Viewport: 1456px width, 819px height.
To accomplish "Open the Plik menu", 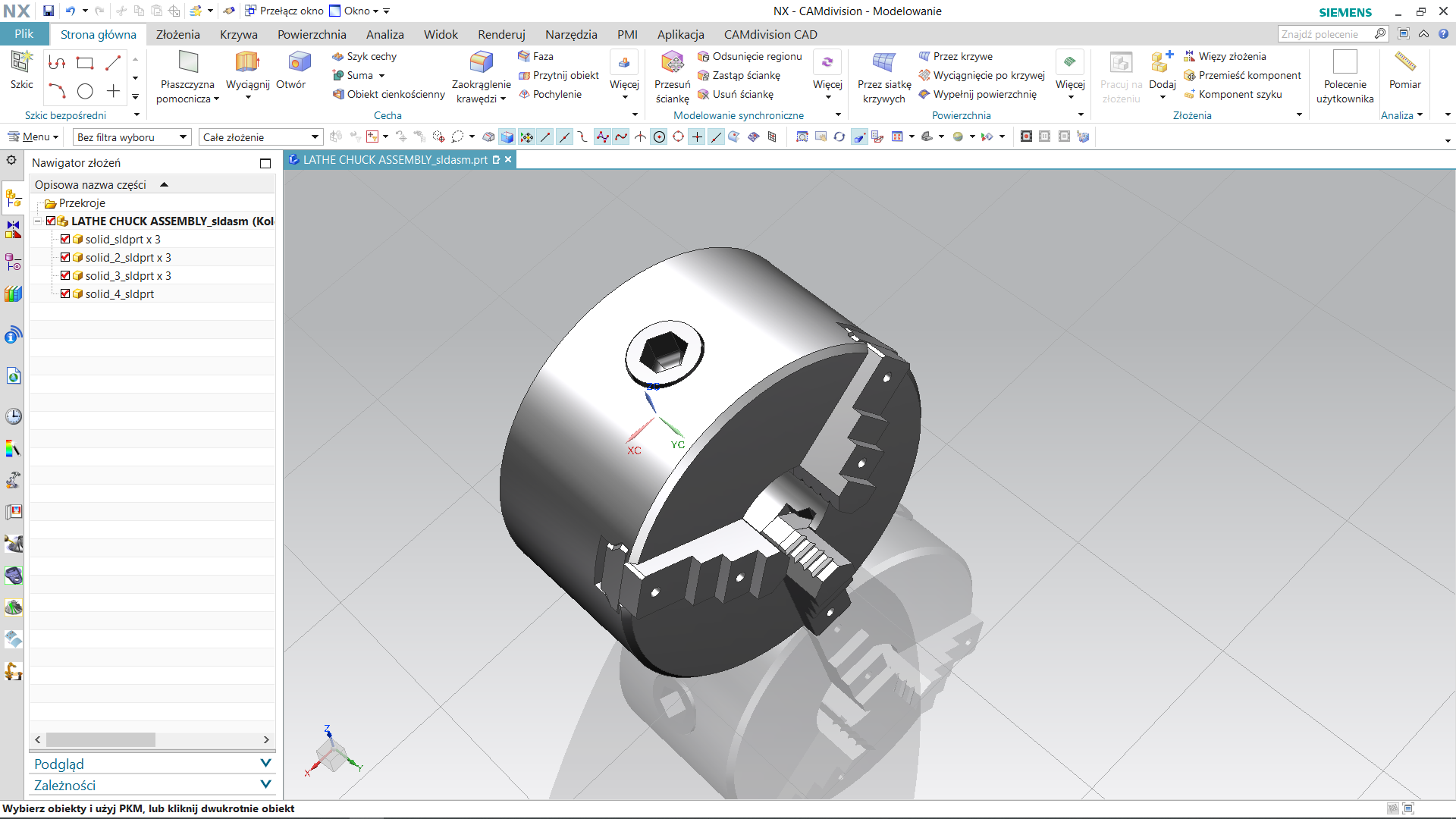I will (24, 34).
